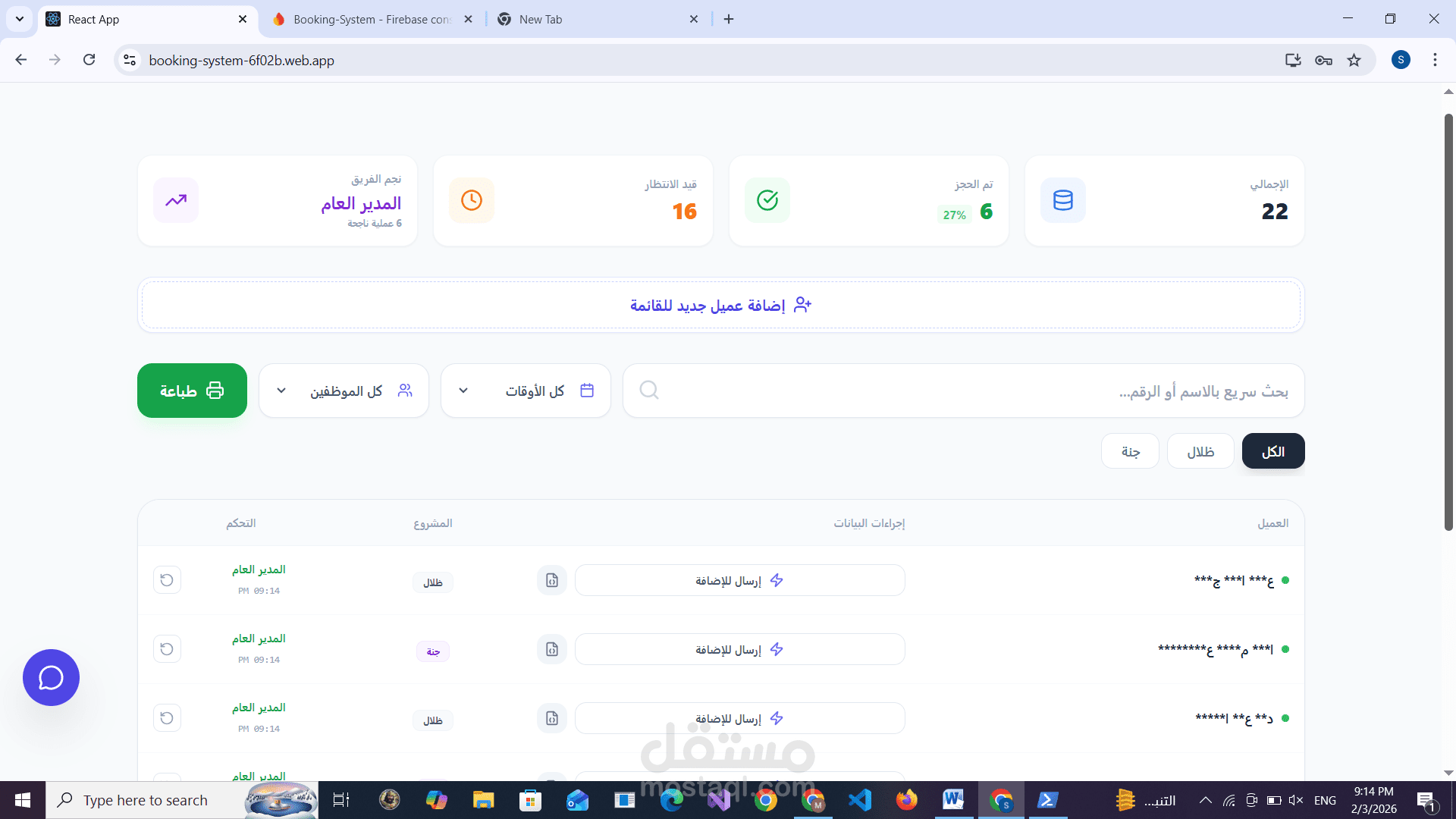The height and width of the screenshot is (819, 1456).
Task: Click the purple chat bubble floating button
Action: point(51,677)
